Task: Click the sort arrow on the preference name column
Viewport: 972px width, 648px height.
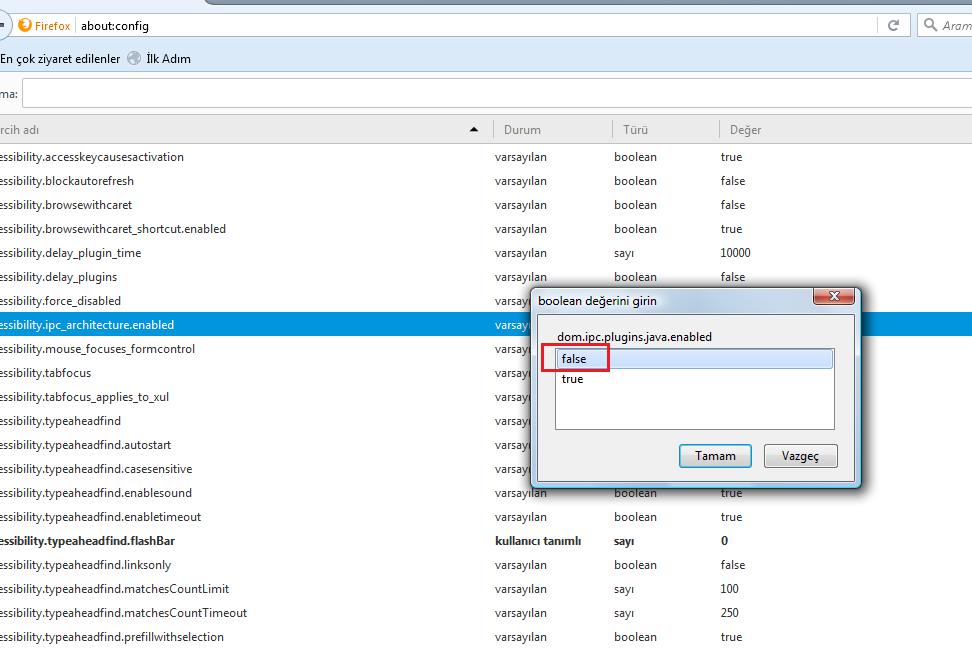Action: 474,129
